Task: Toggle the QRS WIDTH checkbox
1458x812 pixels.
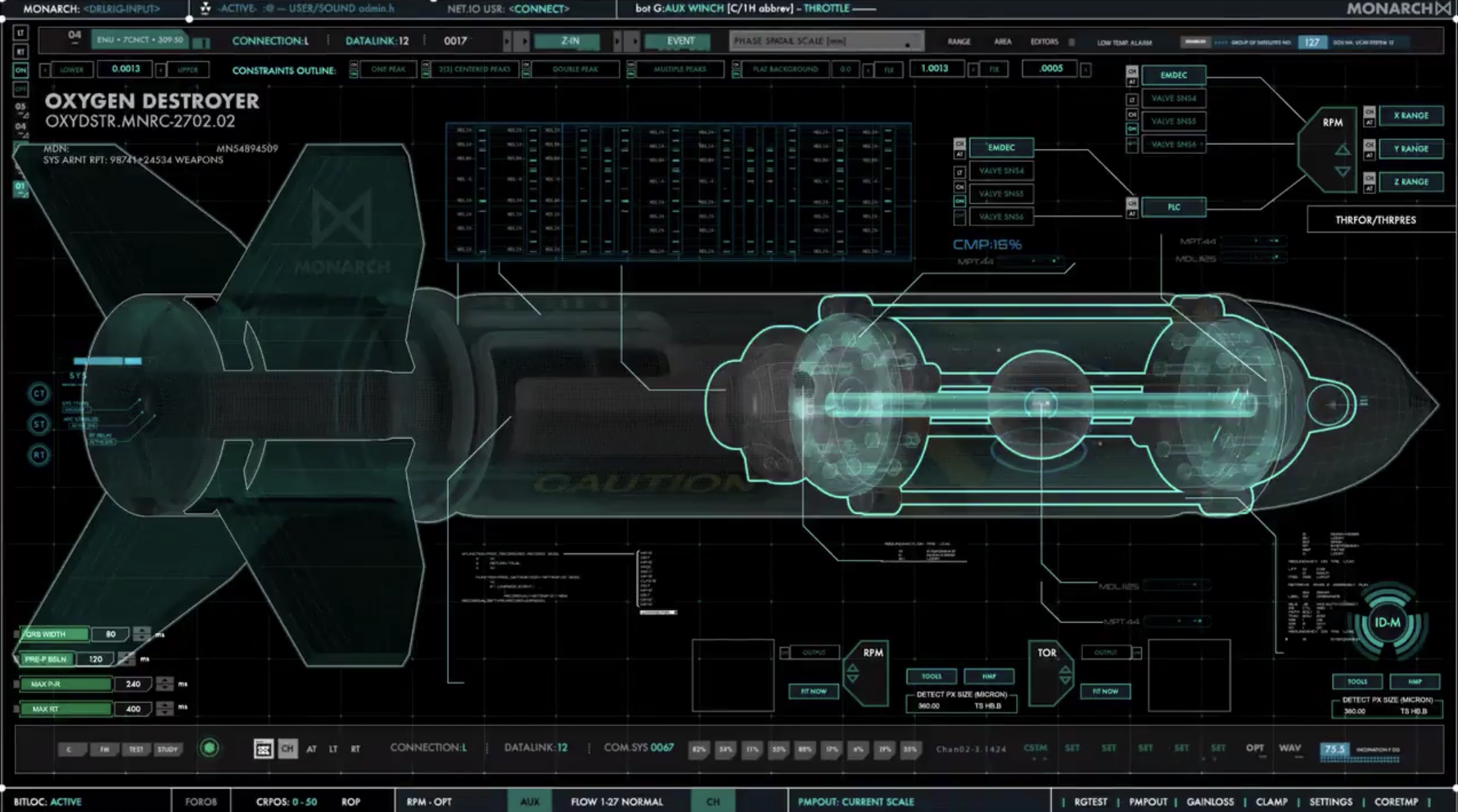Action: tap(17, 634)
